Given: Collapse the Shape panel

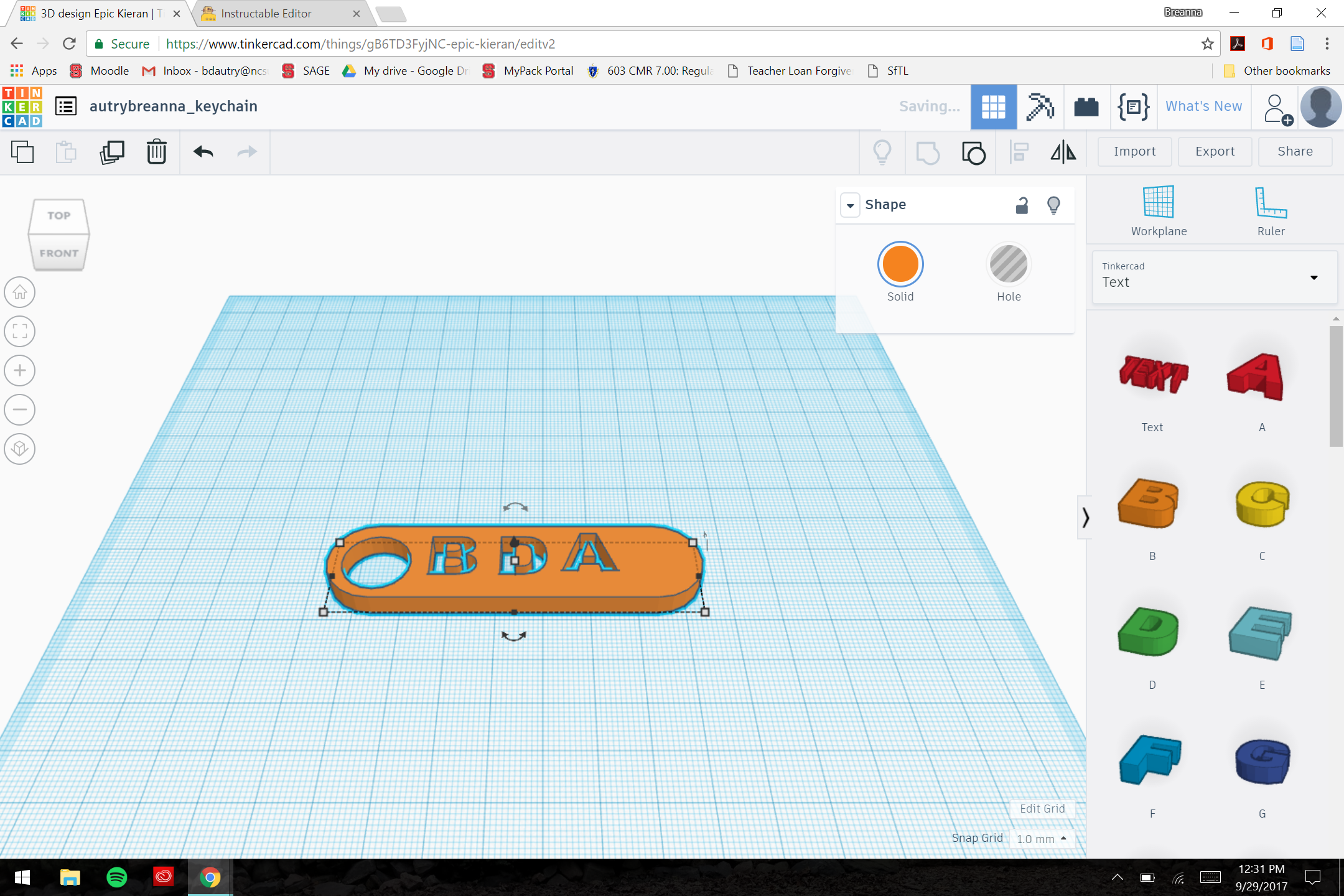Looking at the screenshot, I should pos(851,205).
